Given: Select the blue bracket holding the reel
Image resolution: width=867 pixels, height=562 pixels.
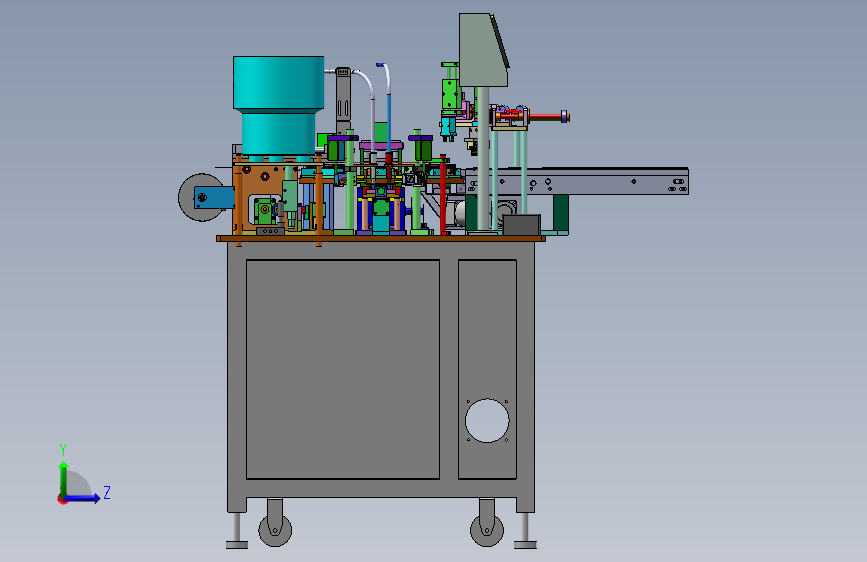Looking at the screenshot, I should [x=215, y=197].
